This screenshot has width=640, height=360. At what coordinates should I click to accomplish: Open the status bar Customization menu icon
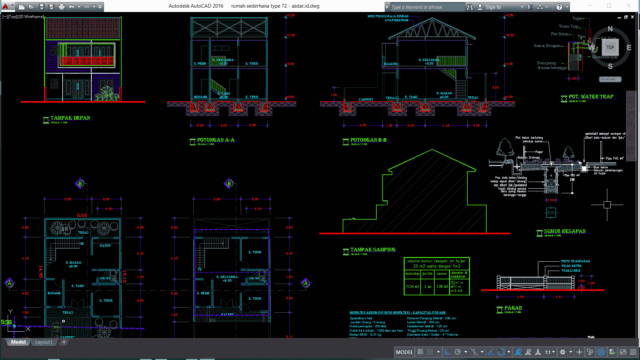pyautogui.click(x=633, y=352)
